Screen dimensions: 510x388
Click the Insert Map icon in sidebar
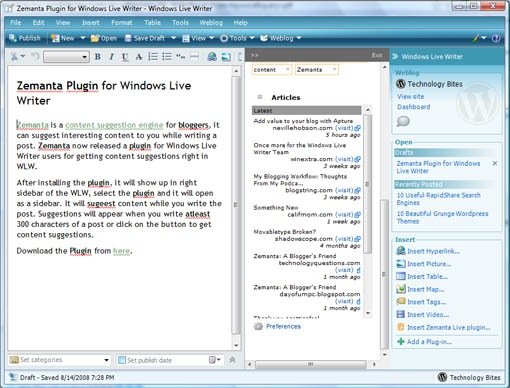(x=400, y=289)
